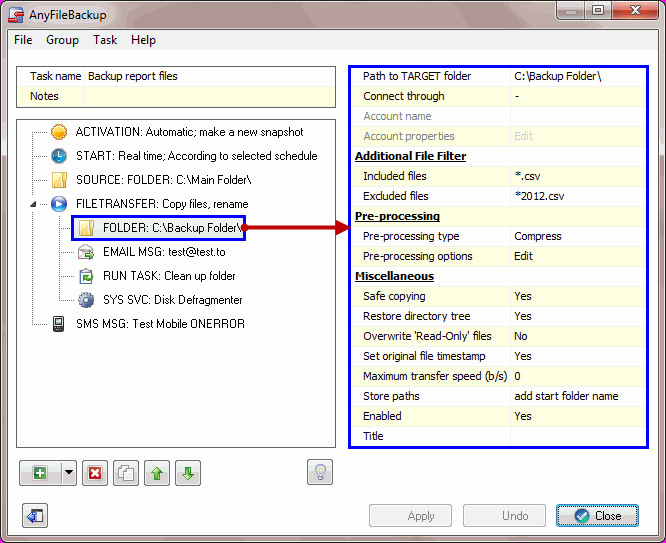Click the back arrow panel button
The image size is (666, 543).
tap(35, 516)
